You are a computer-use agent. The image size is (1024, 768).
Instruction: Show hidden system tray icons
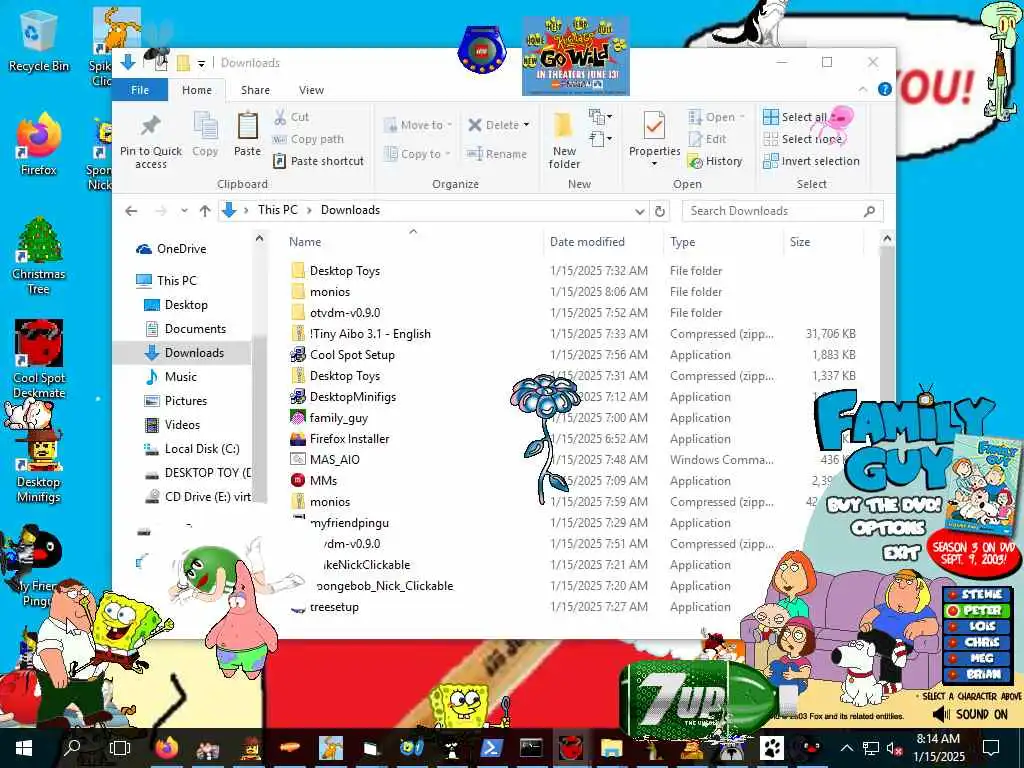pos(846,748)
